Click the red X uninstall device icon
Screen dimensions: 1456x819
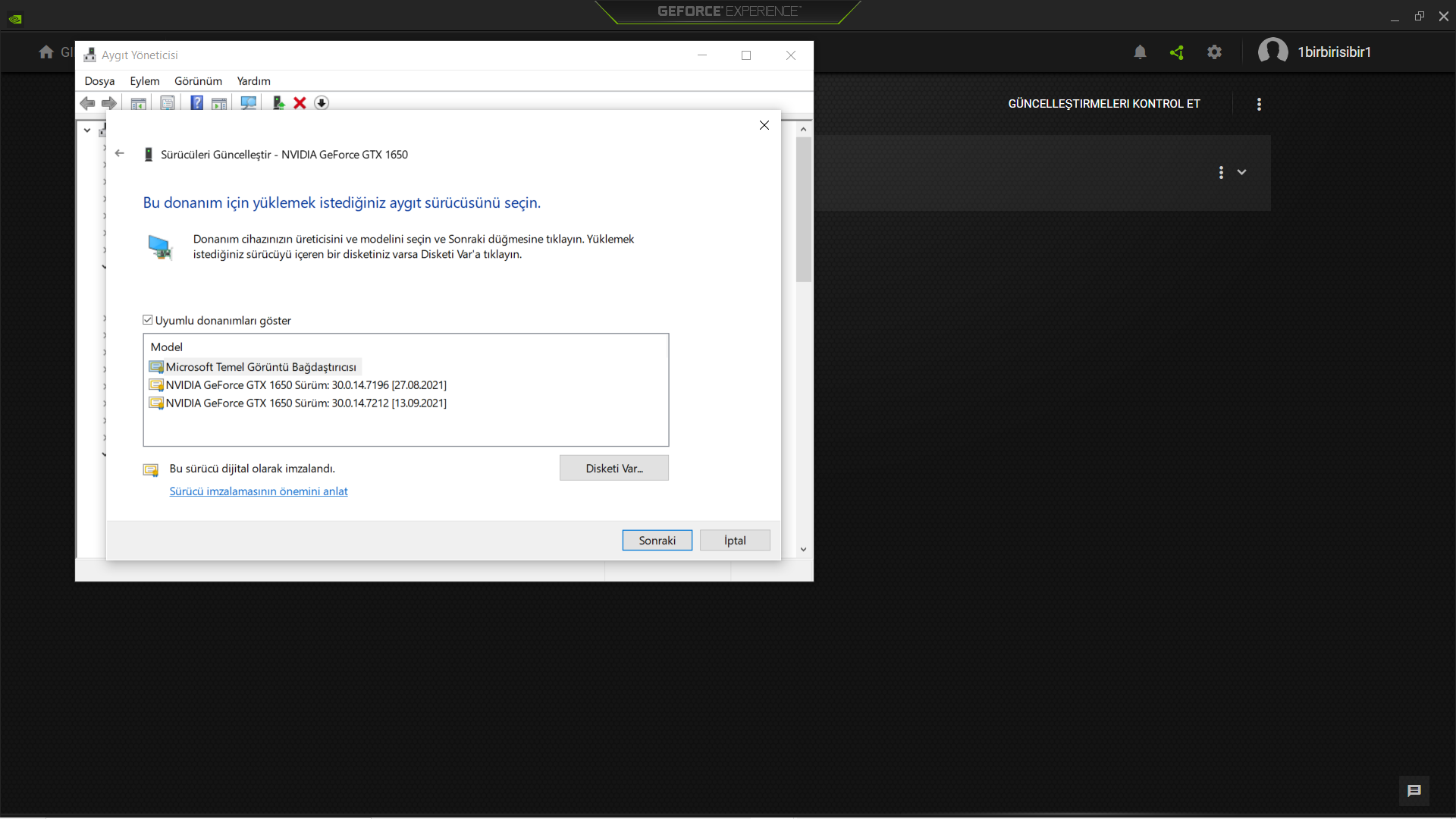click(300, 103)
